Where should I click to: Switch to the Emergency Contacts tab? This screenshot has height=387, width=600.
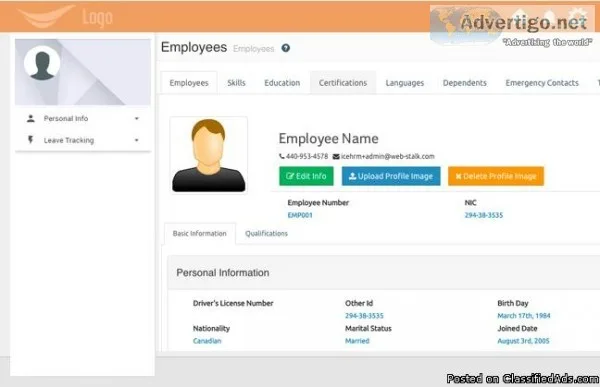tap(542, 83)
